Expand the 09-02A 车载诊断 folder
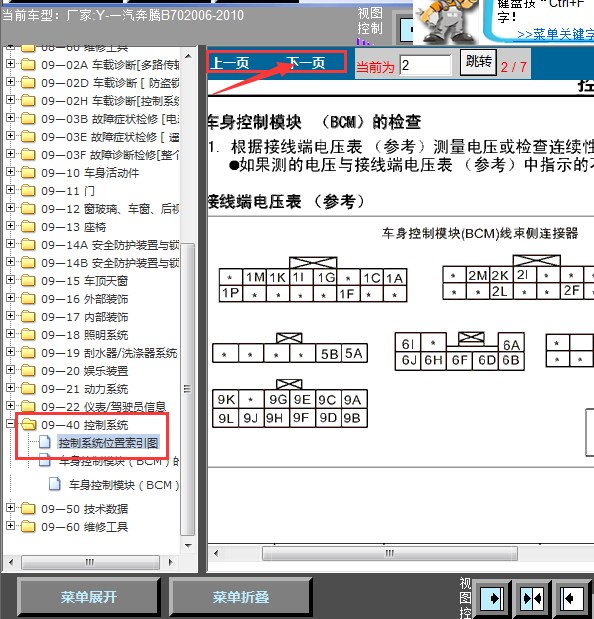The height and width of the screenshot is (619, 594). point(11,64)
